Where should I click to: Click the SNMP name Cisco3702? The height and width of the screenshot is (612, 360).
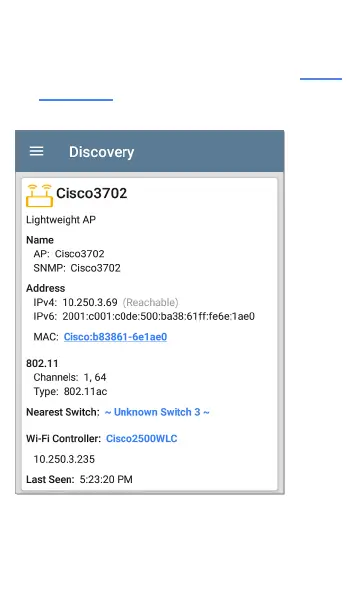[96, 268]
